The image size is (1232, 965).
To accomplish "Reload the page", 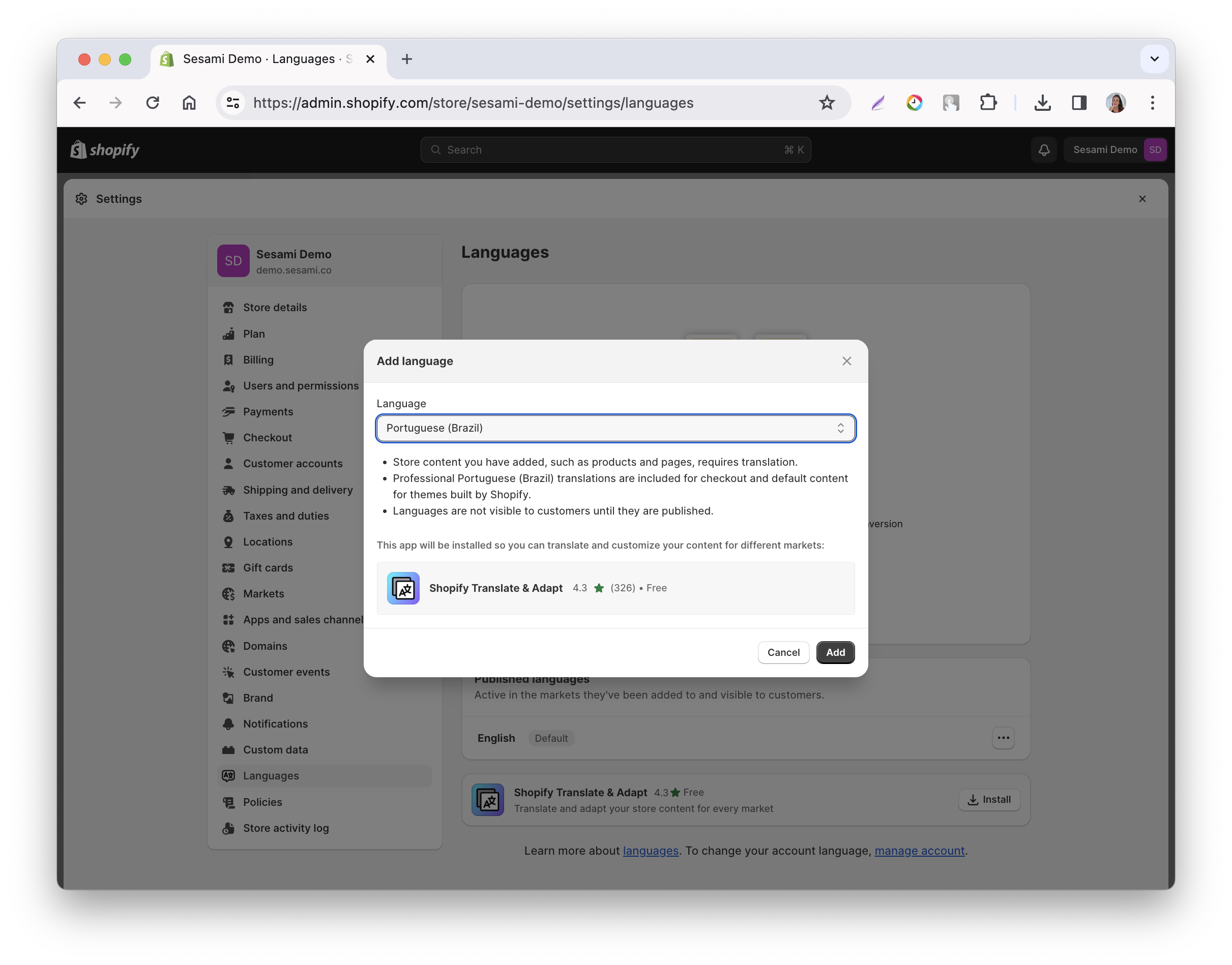I will pos(153,103).
